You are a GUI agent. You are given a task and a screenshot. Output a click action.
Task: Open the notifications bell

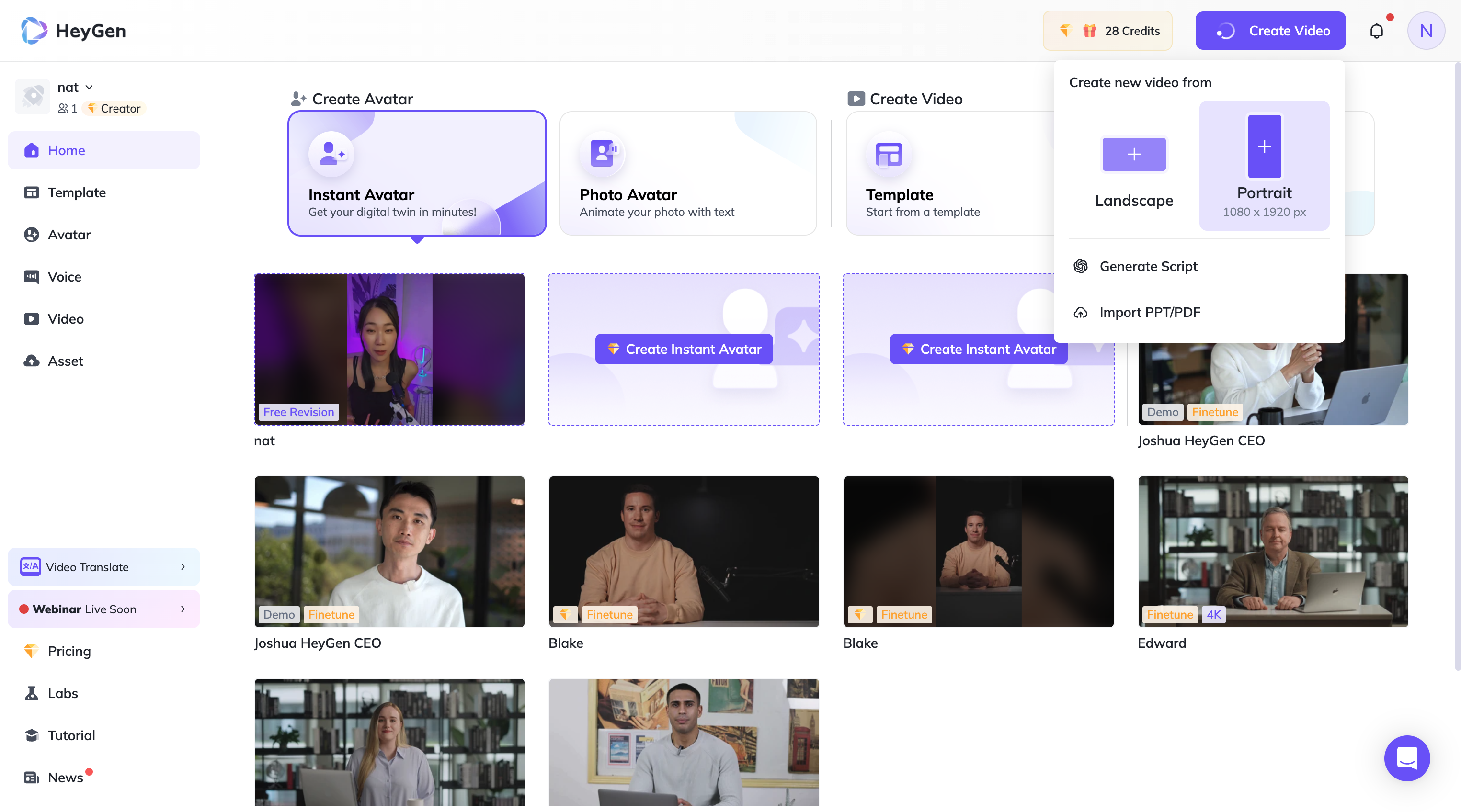(x=1377, y=31)
